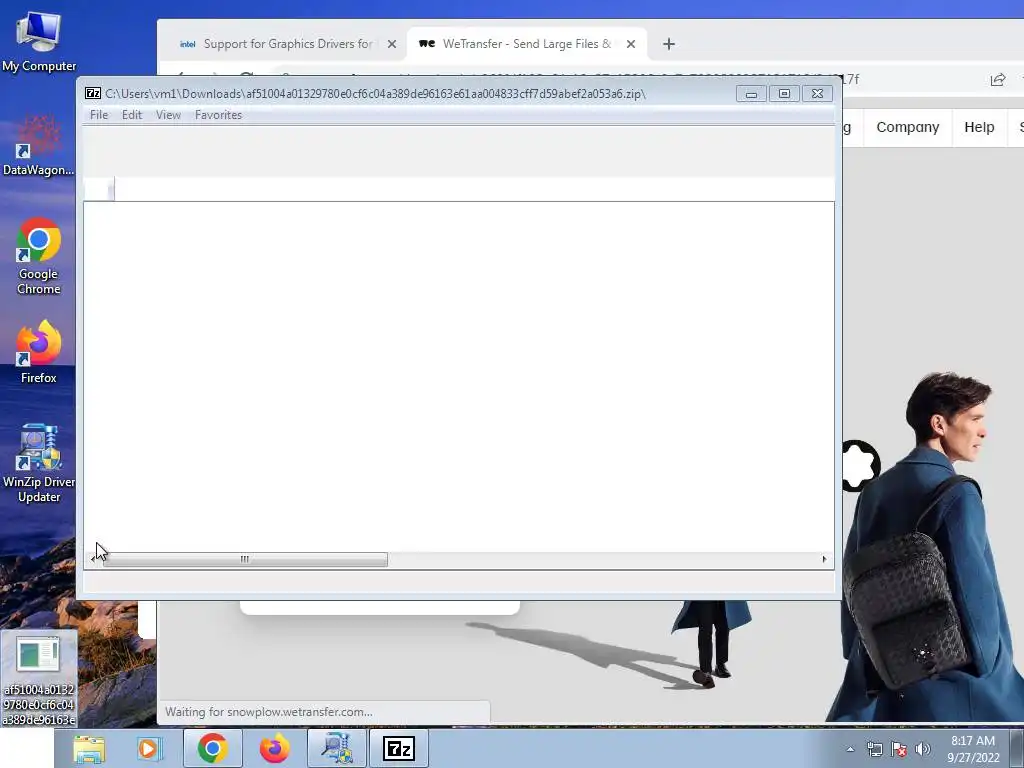Maximize the 7-Zip window
The width and height of the screenshot is (1024, 768).
point(784,94)
